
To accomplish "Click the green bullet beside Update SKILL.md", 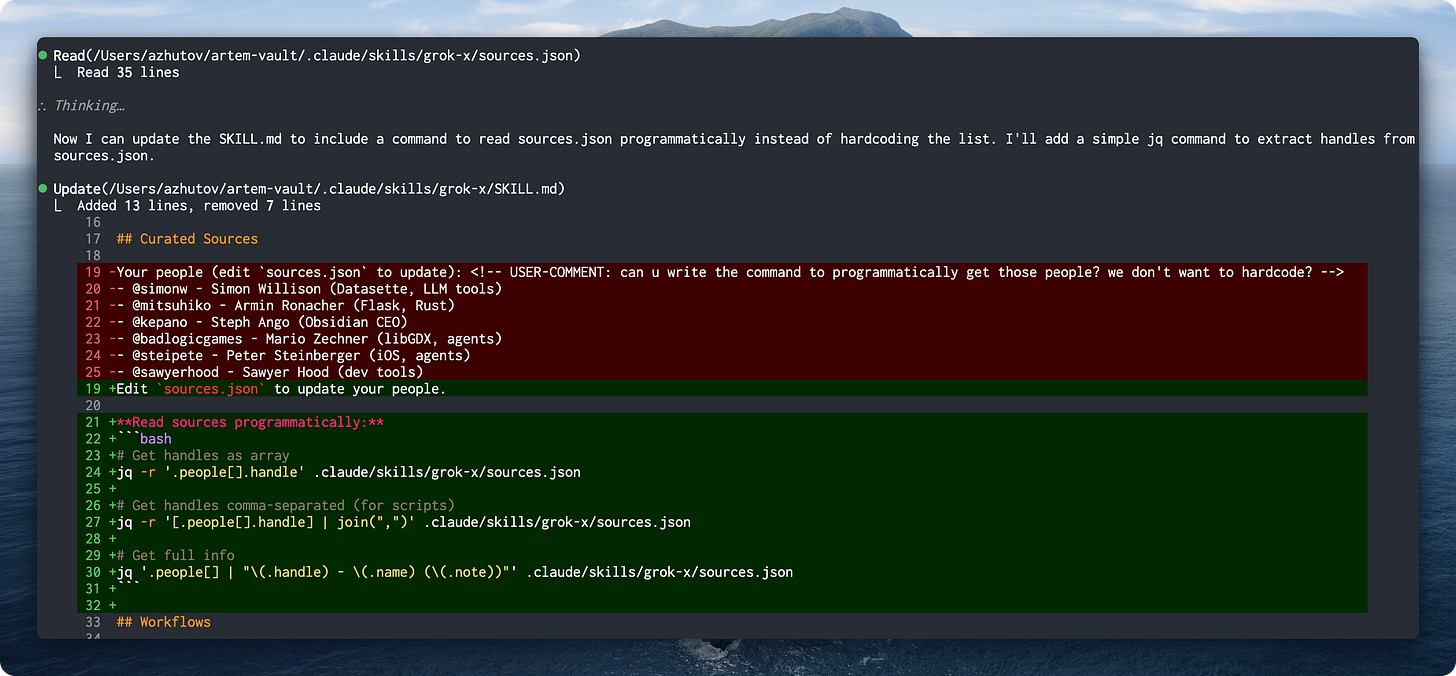I will click(43, 189).
